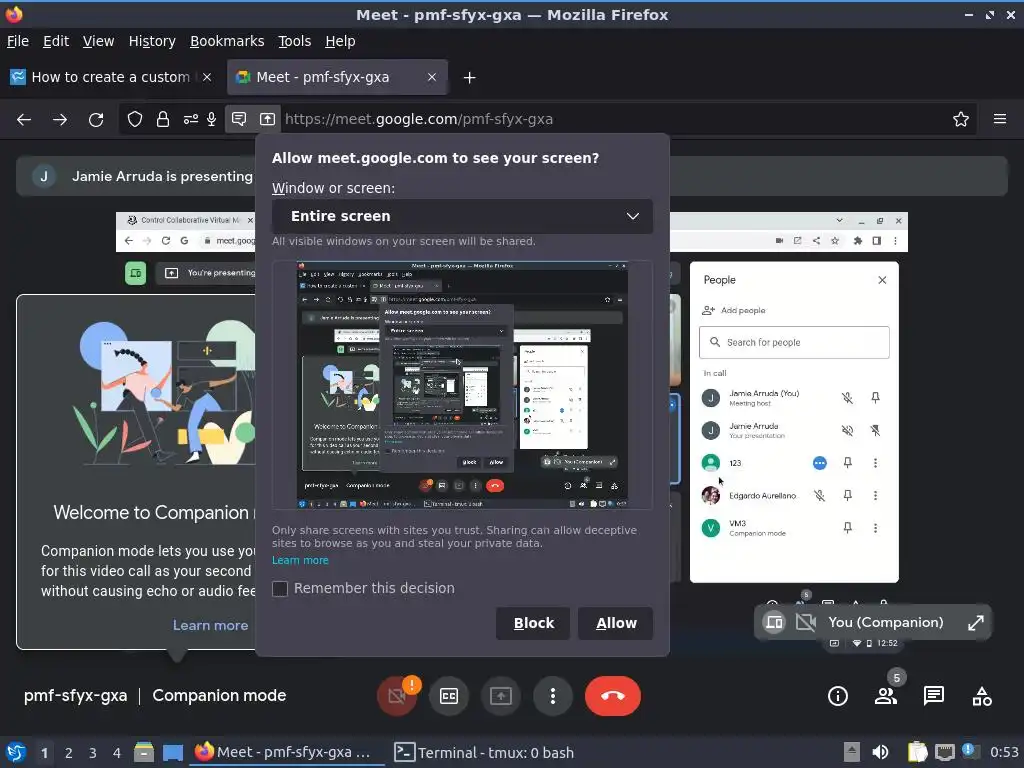Open chat with everyone icon
Screen dimensions: 1024x768
(x=934, y=696)
